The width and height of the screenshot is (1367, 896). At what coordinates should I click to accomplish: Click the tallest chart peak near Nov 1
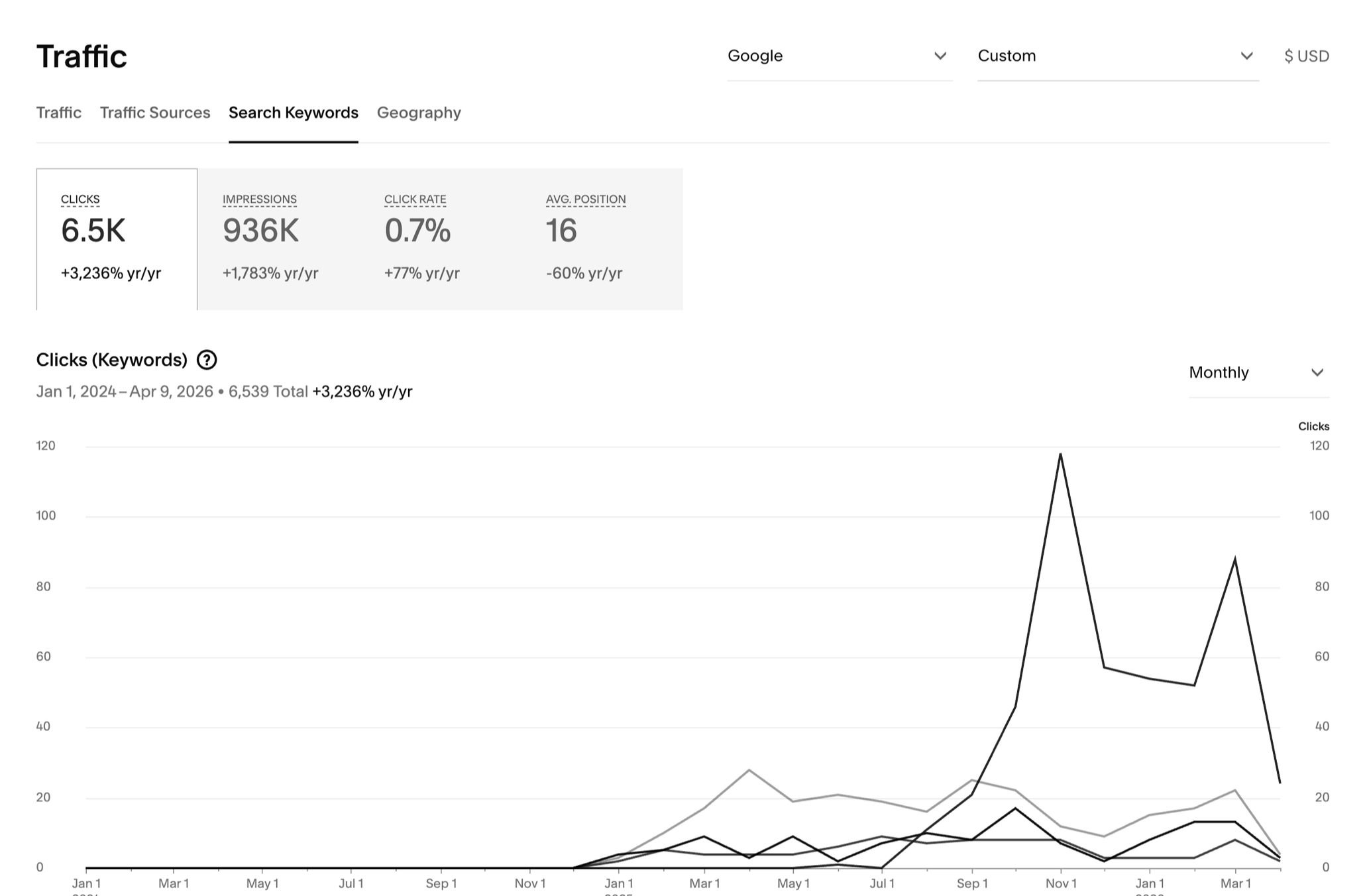[1061, 453]
